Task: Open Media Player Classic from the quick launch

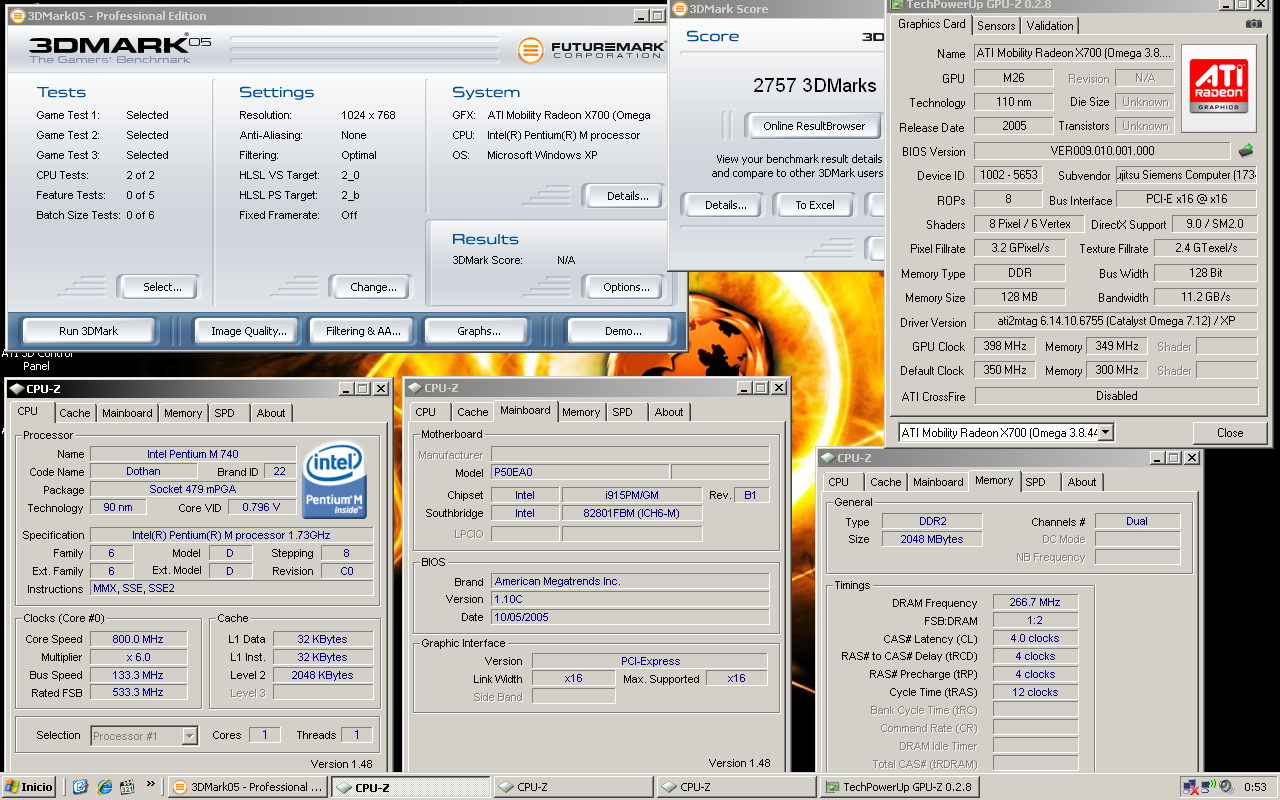Action: 126,787
